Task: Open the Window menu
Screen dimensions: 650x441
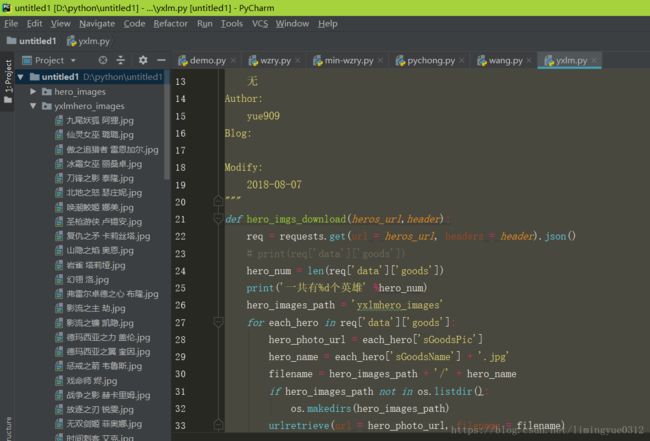Action: pyautogui.click(x=292, y=24)
